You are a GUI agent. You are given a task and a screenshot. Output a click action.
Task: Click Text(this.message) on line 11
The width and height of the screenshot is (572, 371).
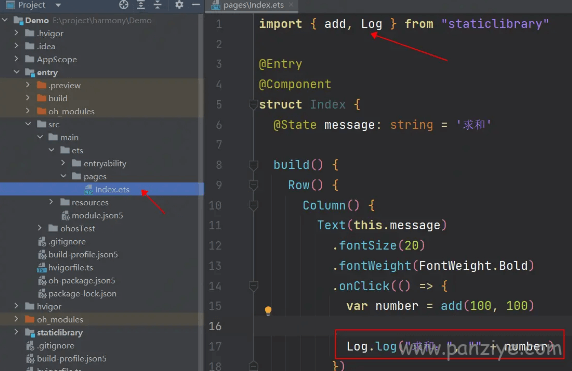pyautogui.click(x=382, y=225)
